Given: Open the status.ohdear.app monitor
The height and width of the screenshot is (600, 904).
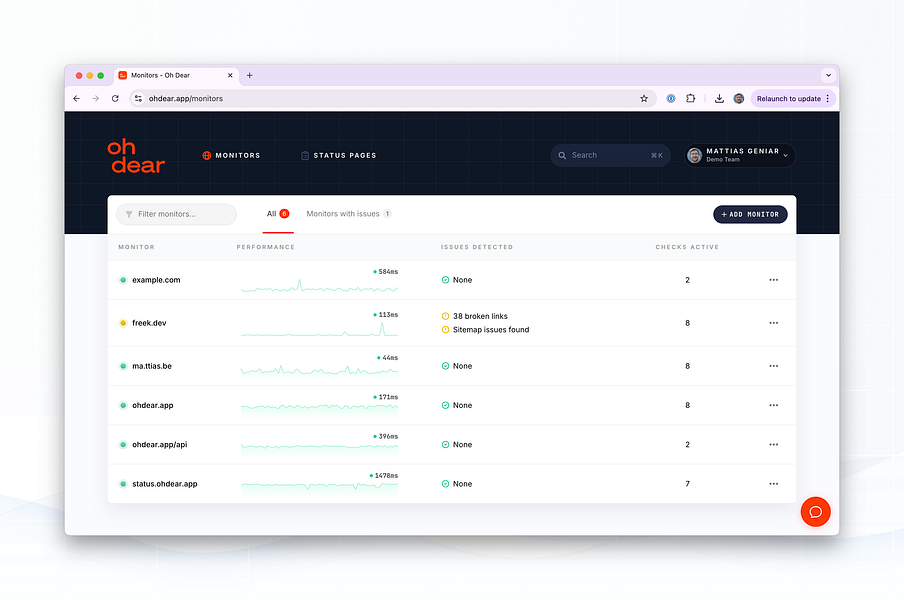Looking at the screenshot, I should click(165, 484).
